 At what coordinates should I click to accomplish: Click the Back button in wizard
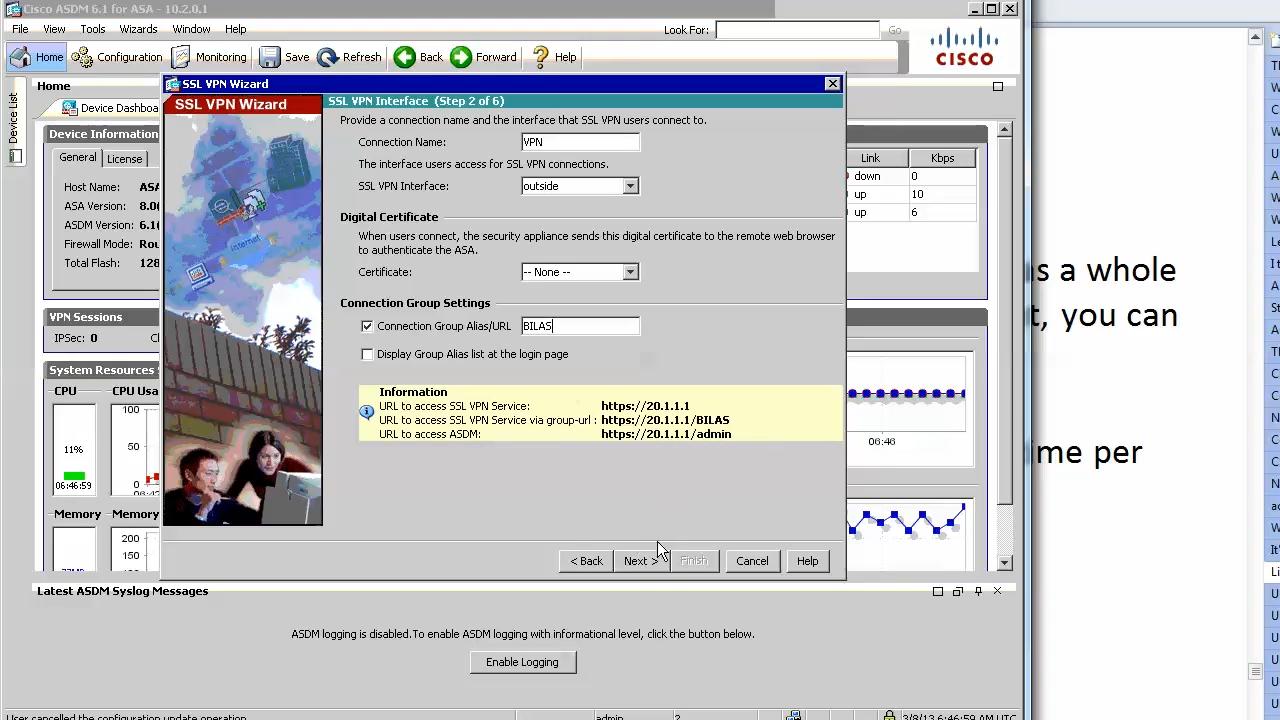point(587,561)
